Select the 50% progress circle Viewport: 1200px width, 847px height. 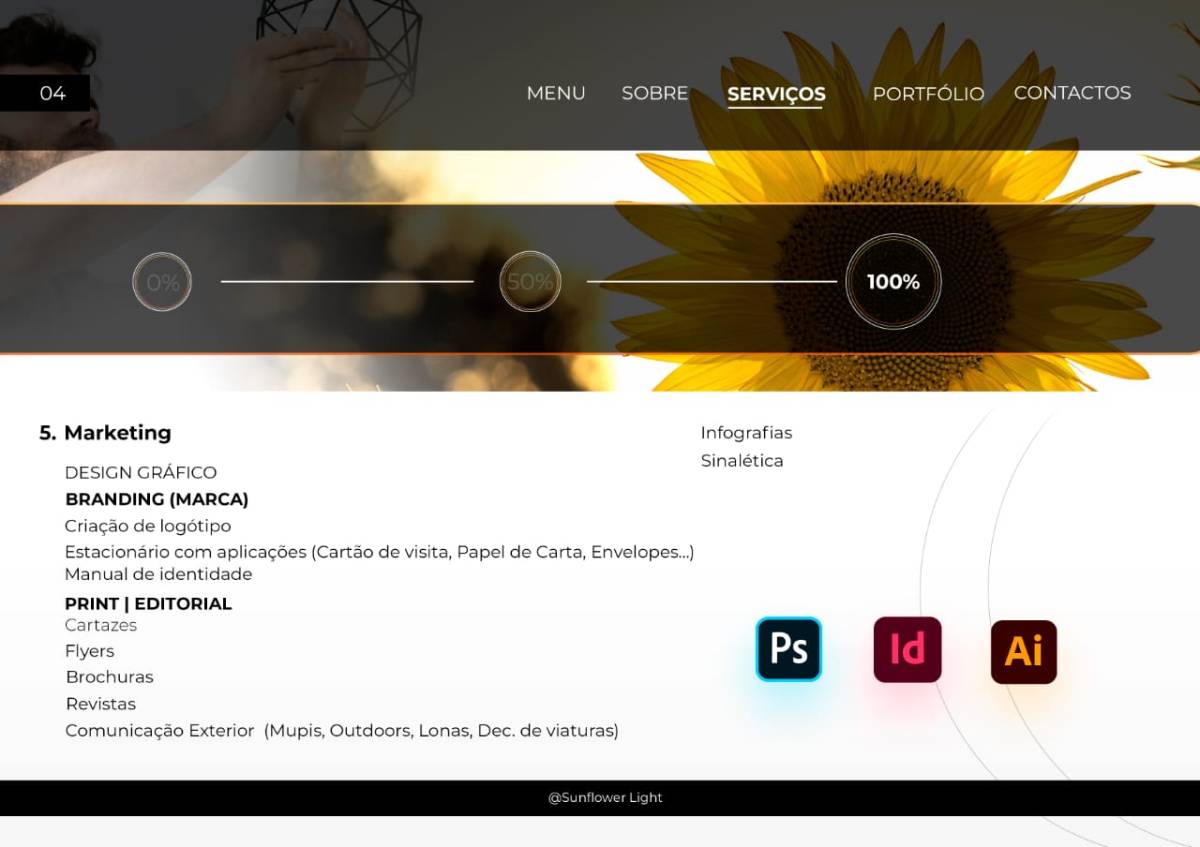(530, 282)
